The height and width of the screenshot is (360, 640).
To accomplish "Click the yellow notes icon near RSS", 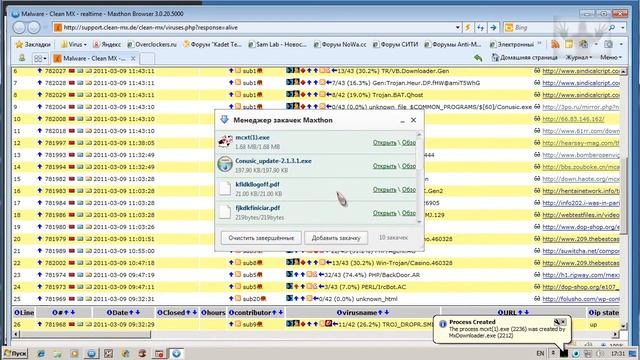I will [x=569, y=44].
